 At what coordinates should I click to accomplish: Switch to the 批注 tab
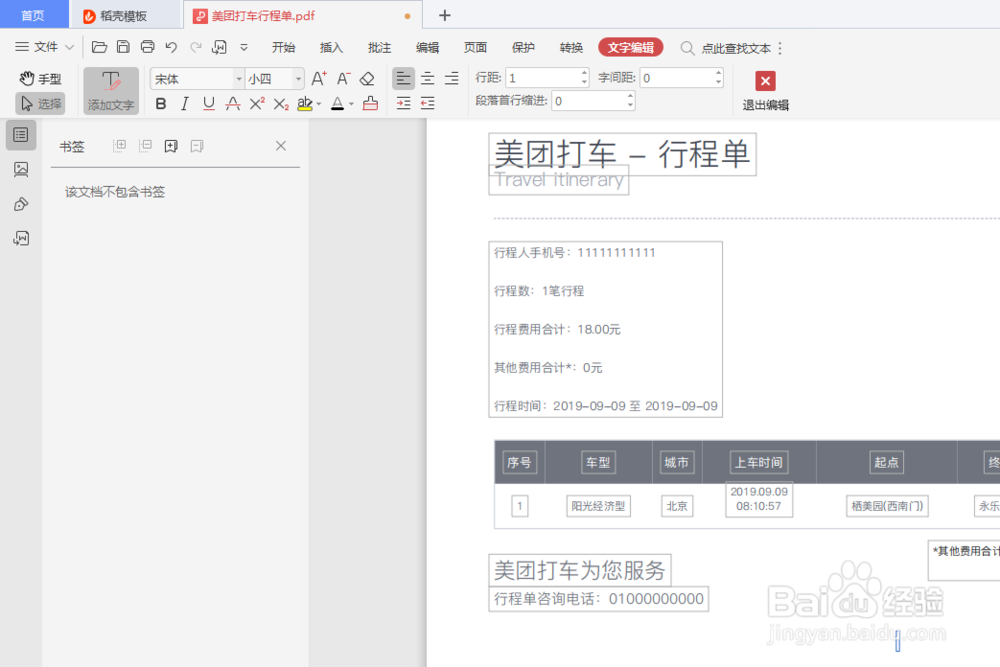click(379, 47)
